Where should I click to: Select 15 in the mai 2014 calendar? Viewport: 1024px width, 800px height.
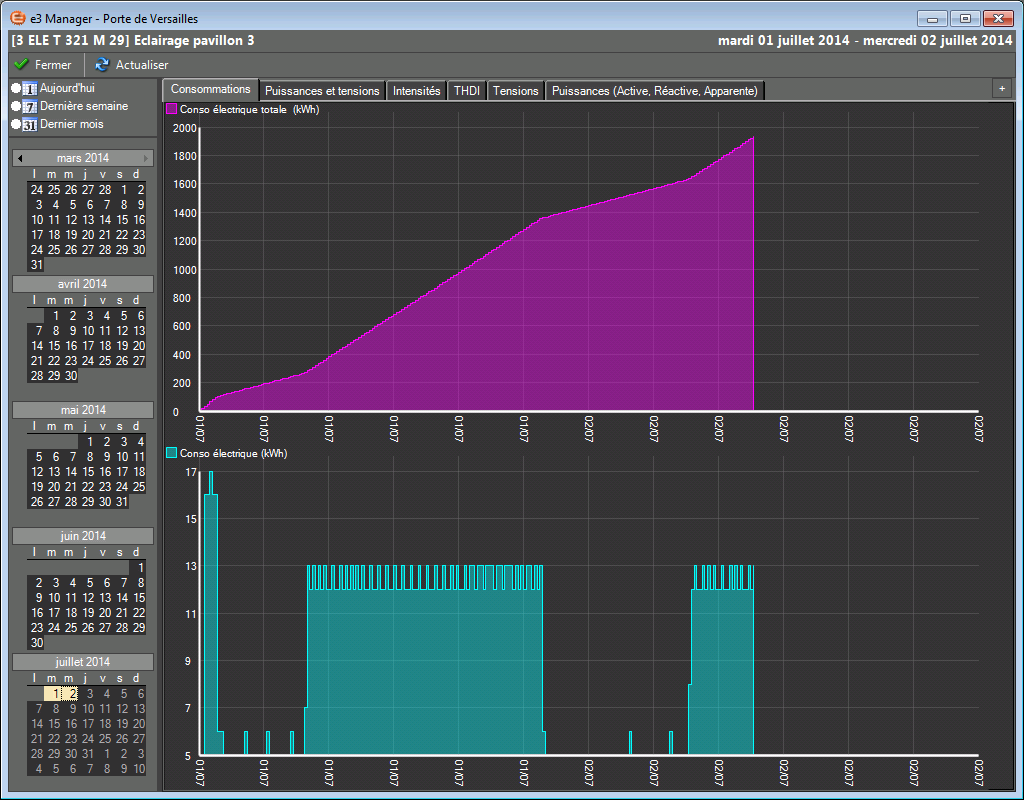[x=88, y=472]
